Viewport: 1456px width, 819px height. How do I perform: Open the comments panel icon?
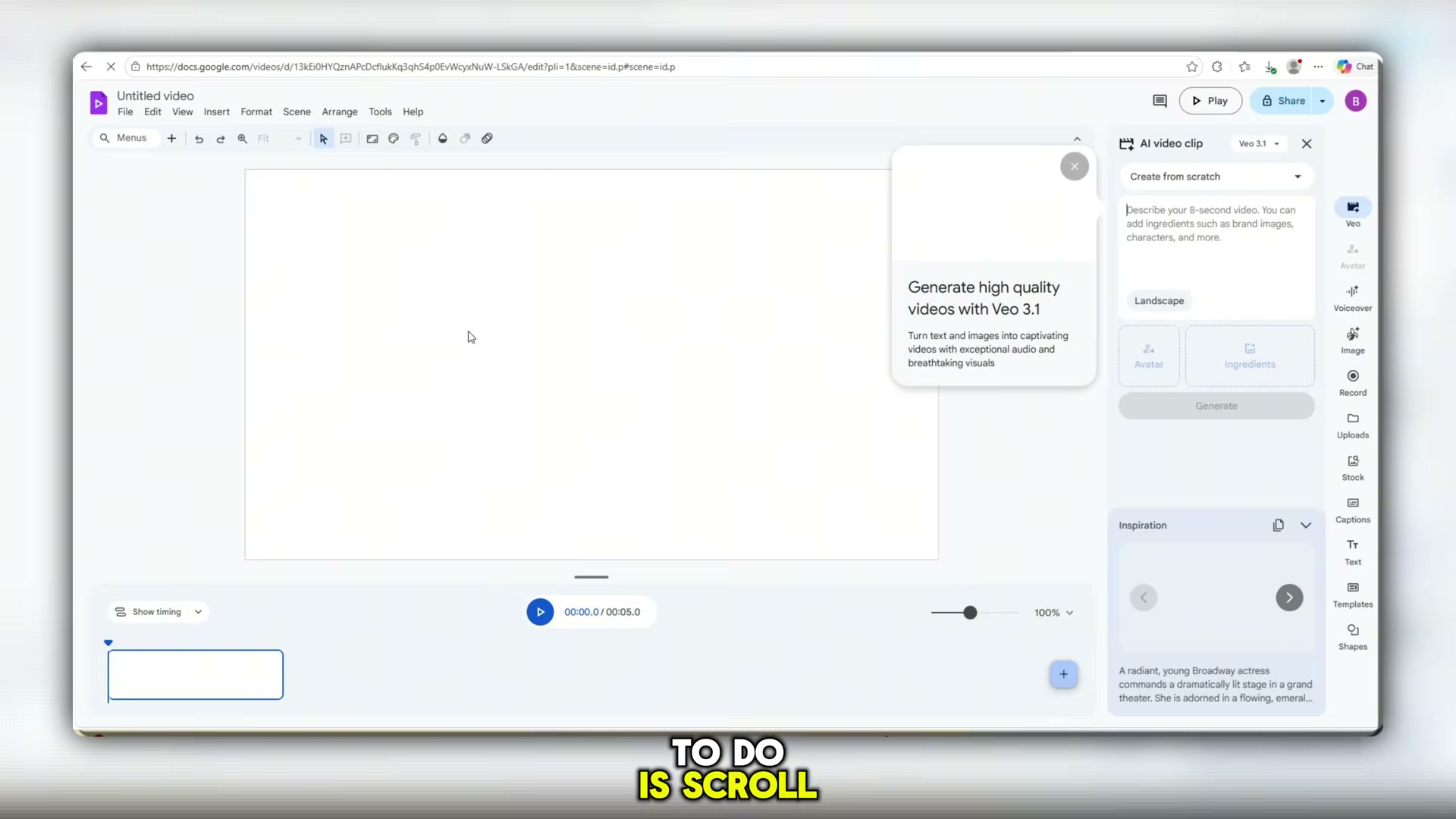pos(1159,101)
